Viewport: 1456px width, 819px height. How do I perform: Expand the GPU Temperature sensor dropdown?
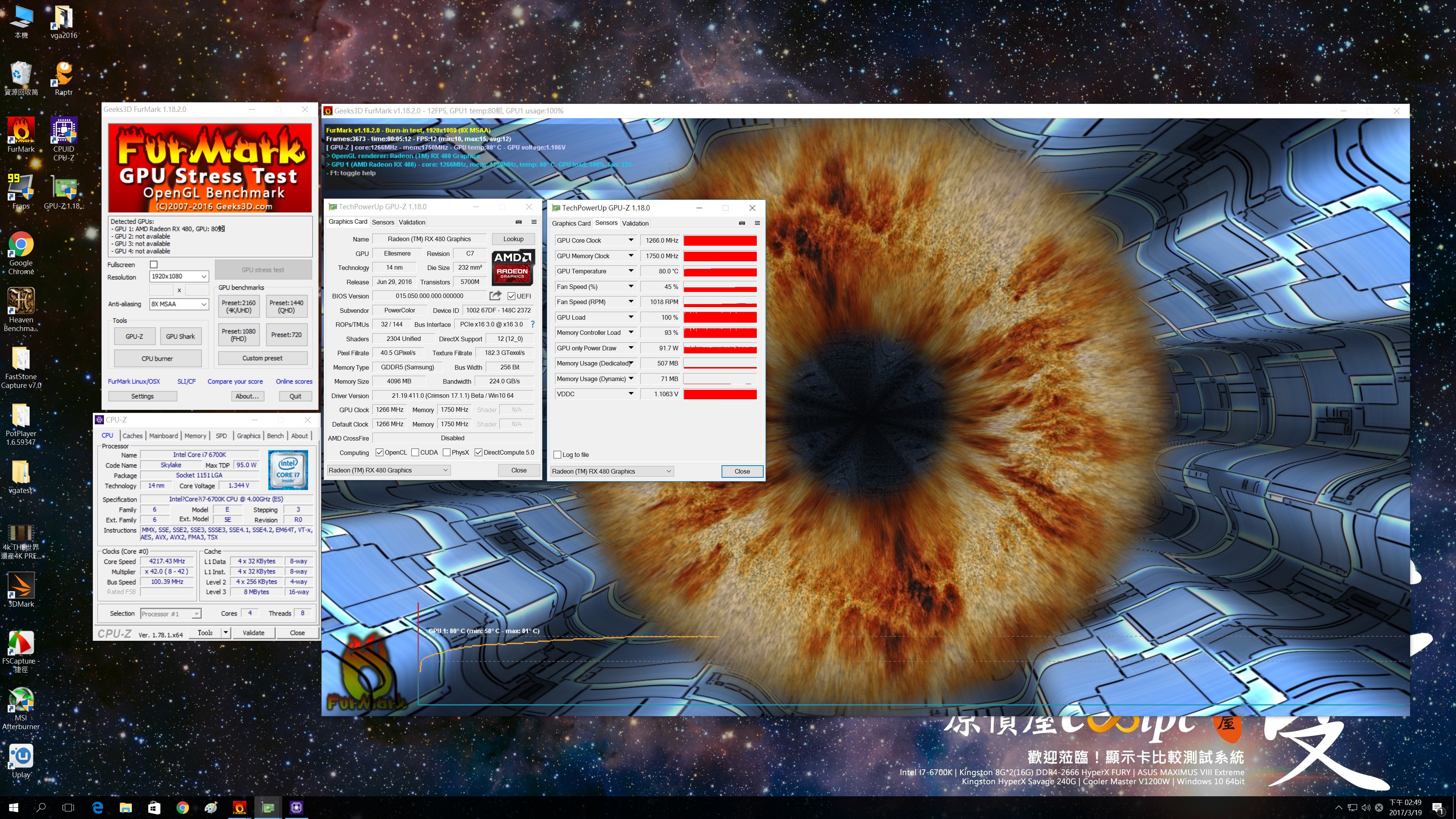point(631,271)
